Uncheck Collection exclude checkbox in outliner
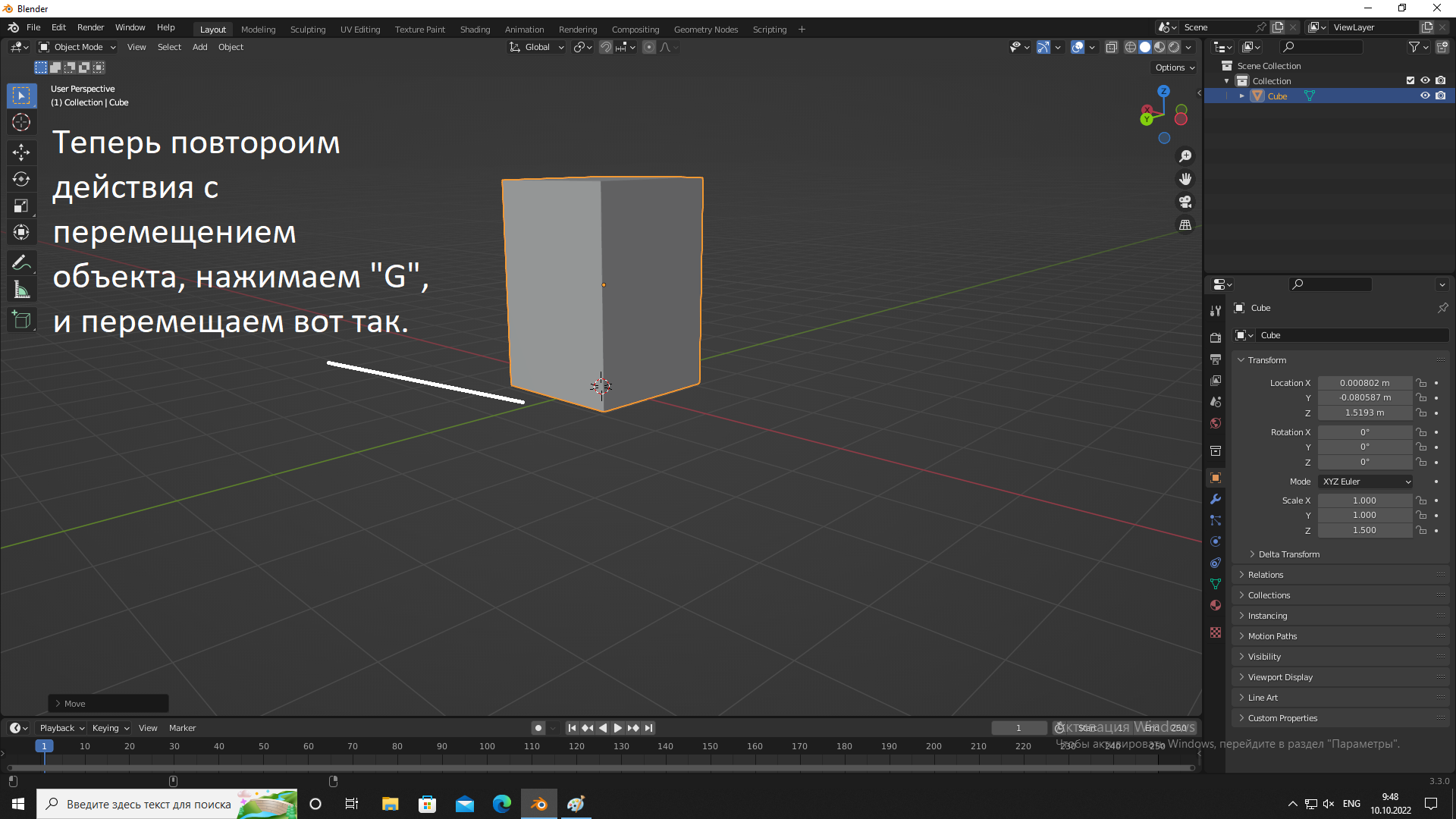Screen dimensions: 1456x819 click(1410, 80)
